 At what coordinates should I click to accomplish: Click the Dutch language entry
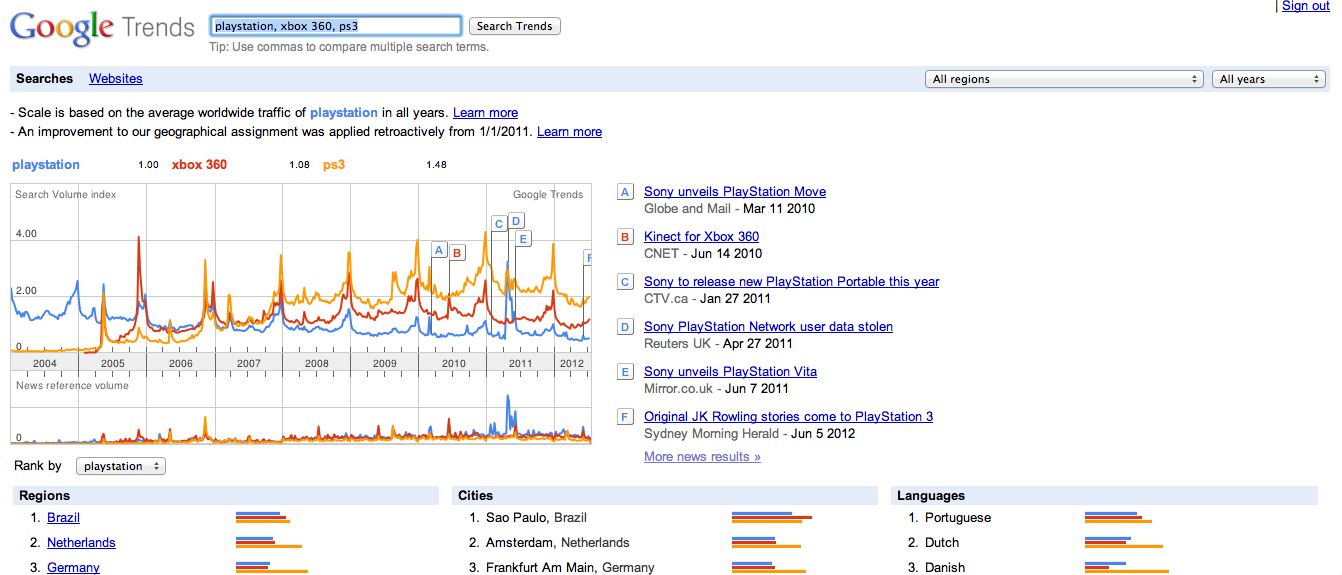pos(942,543)
